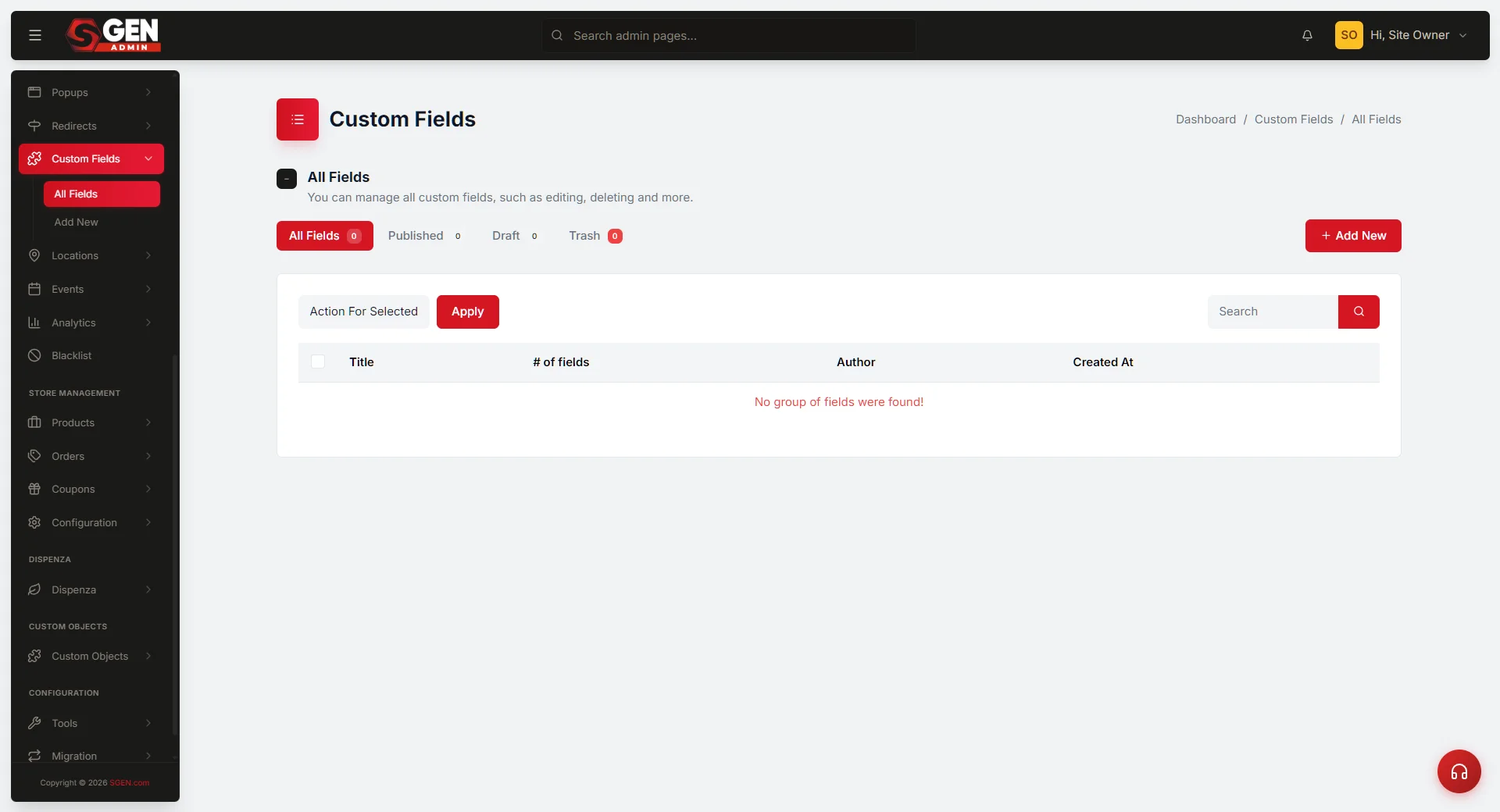Switch to the Draft tab
This screenshot has height=812, width=1500.
click(515, 236)
